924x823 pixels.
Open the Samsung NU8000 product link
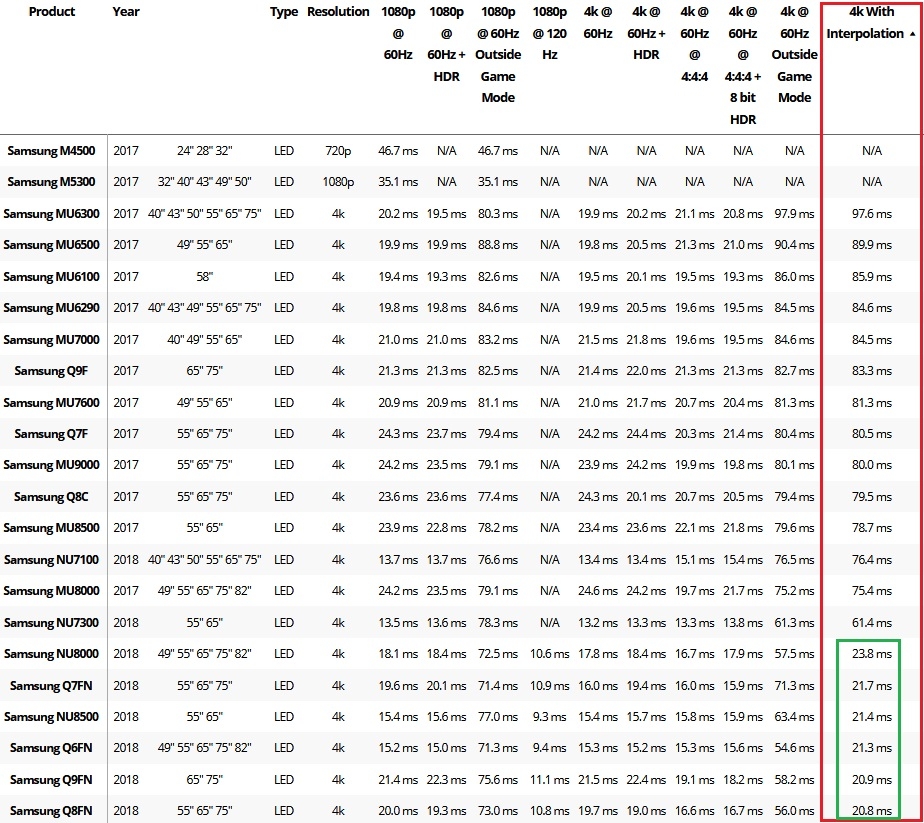[x=51, y=655]
